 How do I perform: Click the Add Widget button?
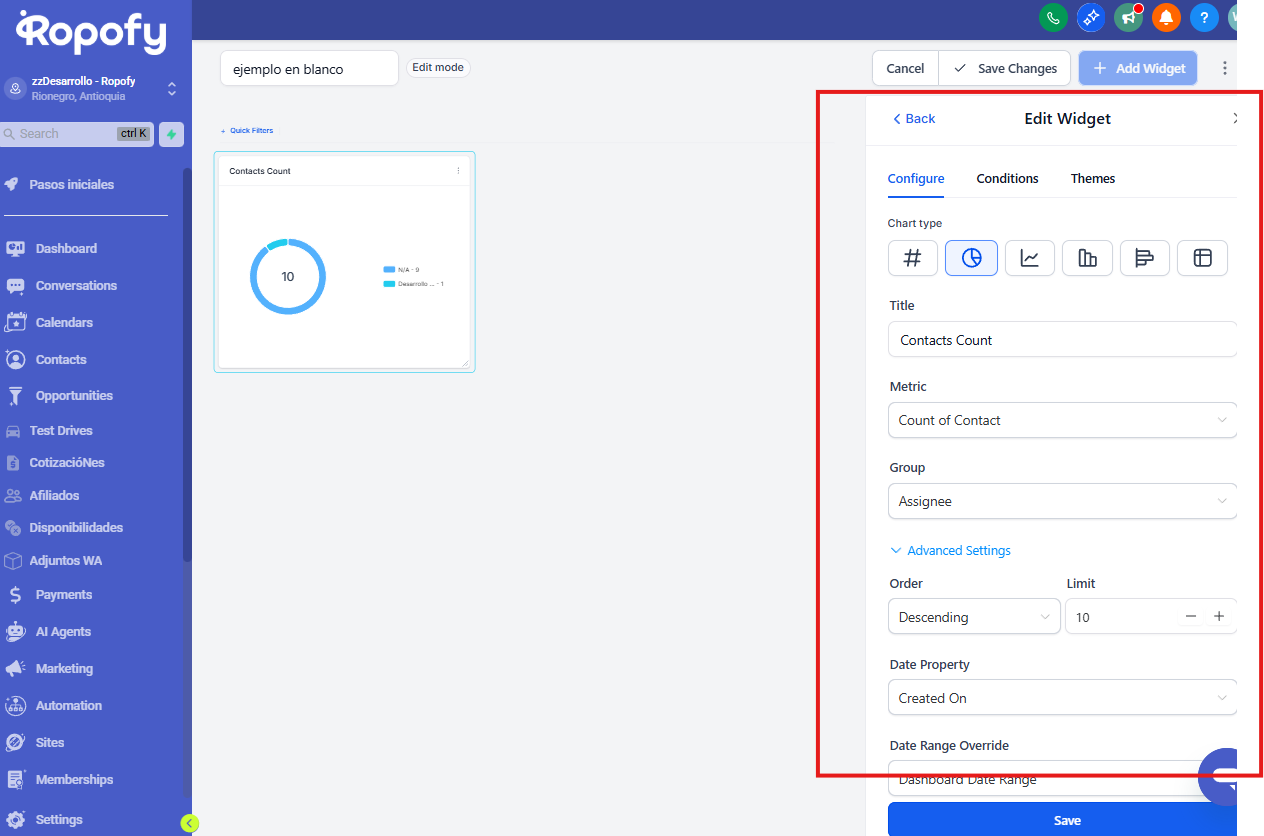(1138, 68)
